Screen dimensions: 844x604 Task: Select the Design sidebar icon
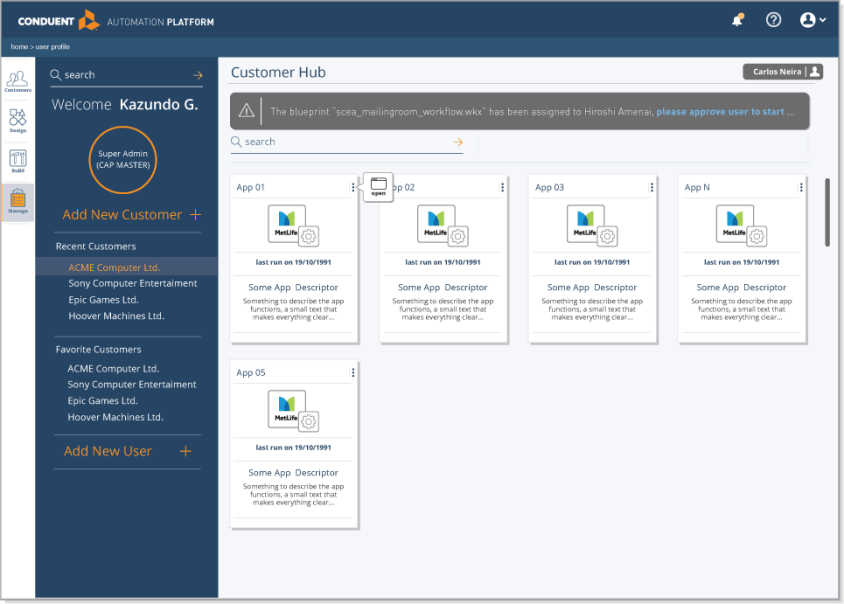tap(17, 120)
